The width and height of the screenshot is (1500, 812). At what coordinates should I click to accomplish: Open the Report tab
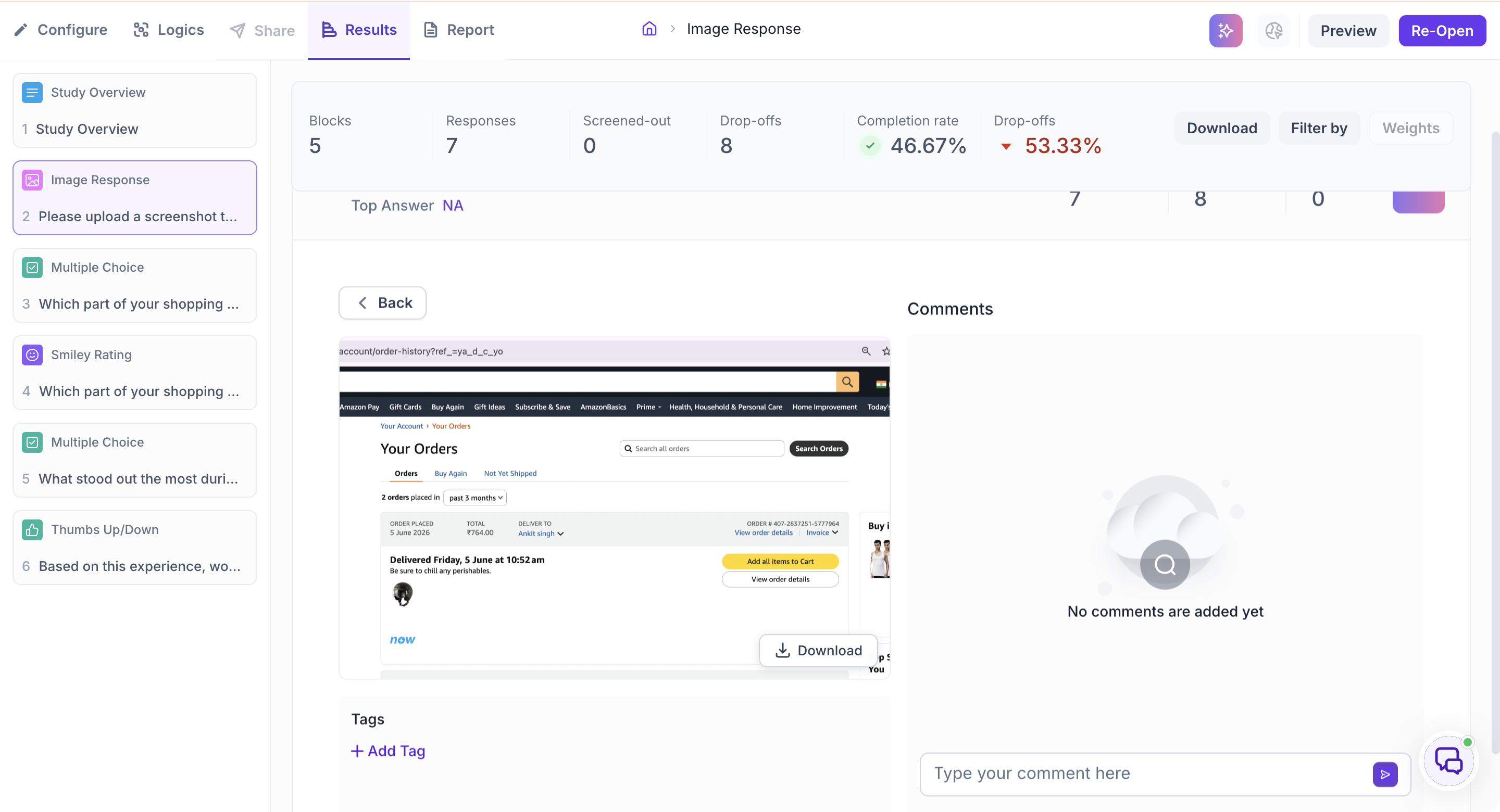(x=458, y=30)
